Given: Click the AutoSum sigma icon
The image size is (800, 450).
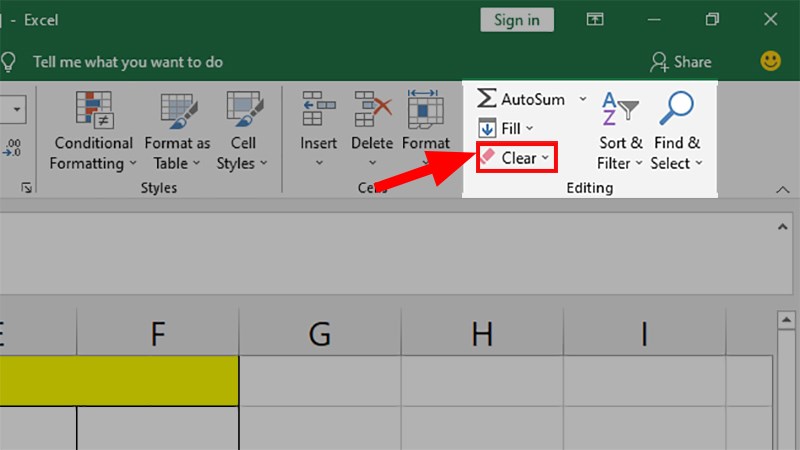Looking at the screenshot, I should (487, 99).
